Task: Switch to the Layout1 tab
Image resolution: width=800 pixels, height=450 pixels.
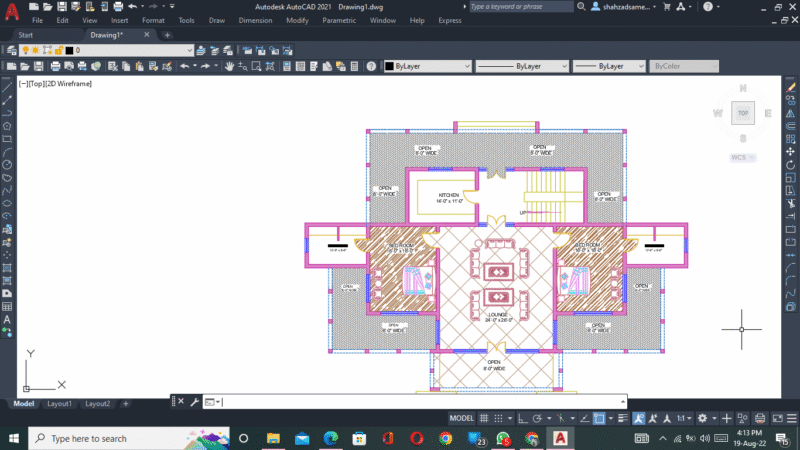Action: (x=59, y=404)
